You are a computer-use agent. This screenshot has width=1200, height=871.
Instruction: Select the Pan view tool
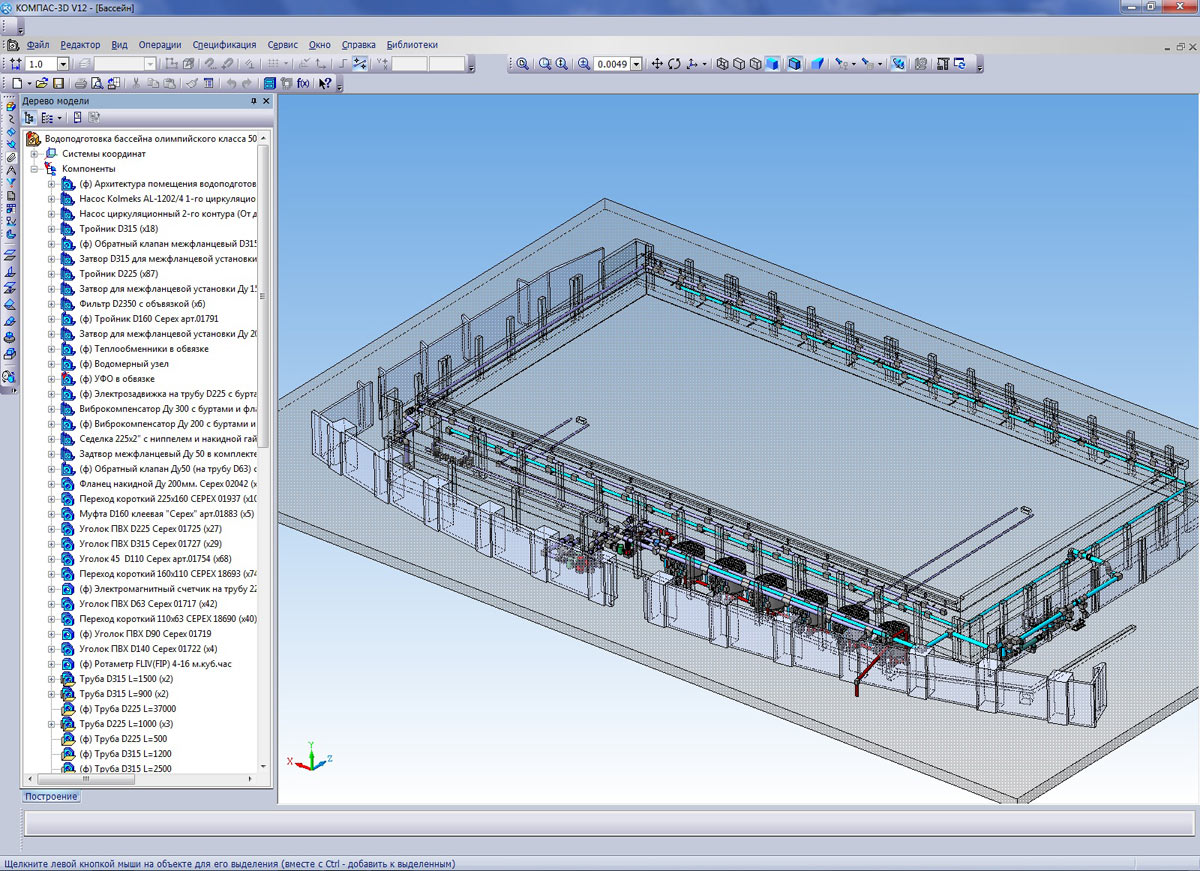point(657,64)
